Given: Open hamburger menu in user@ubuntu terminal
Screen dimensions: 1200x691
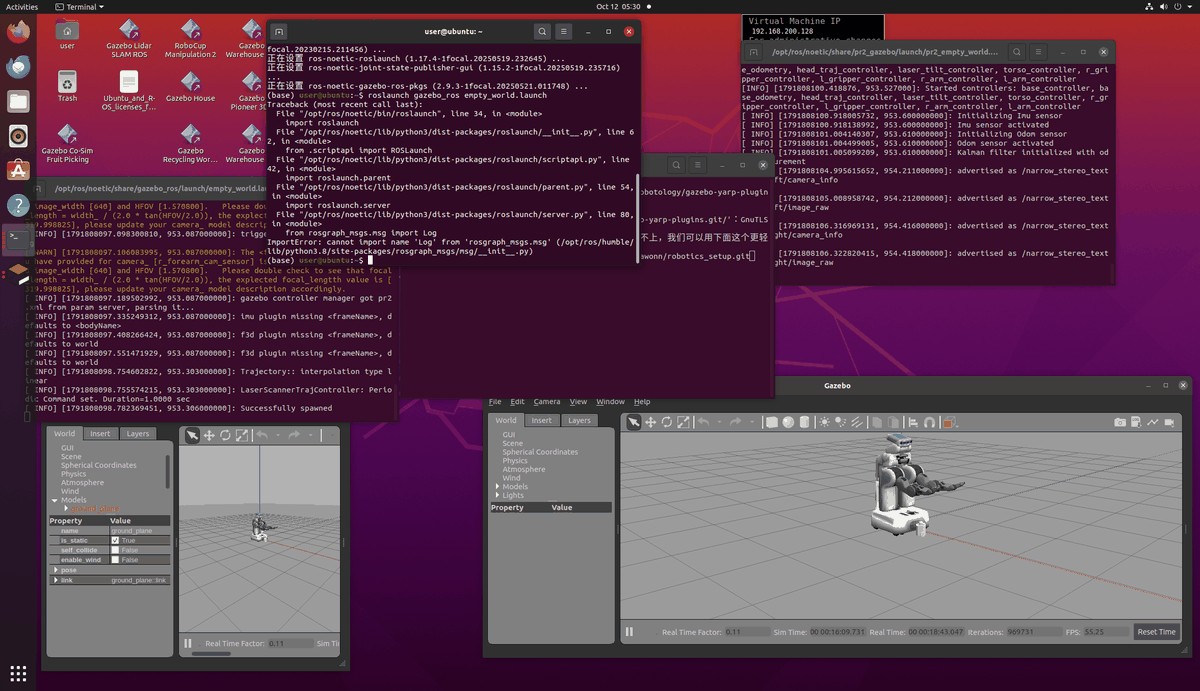Looking at the screenshot, I should coord(565,32).
